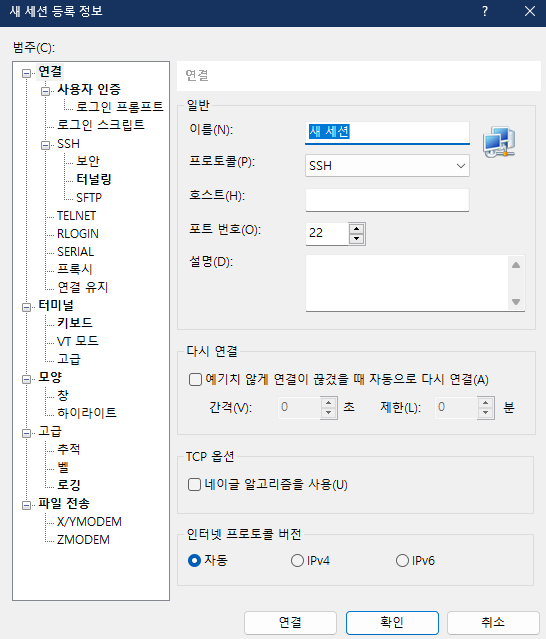Click the 설명 scrollbar down arrow
Viewport: 546px width, 639px height.
click(x=516, y=302)
